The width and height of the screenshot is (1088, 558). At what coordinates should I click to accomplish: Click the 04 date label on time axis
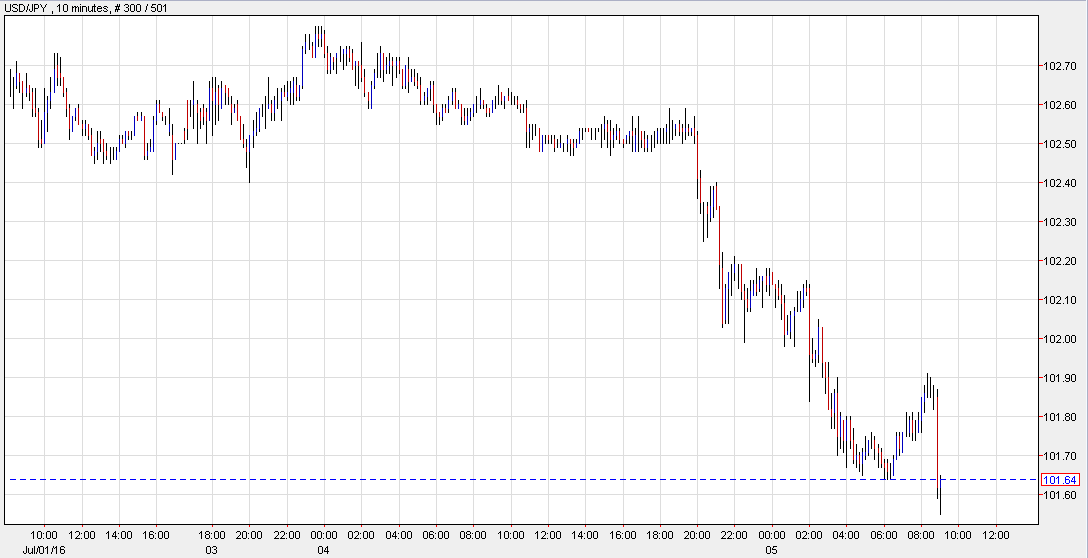[324, 550]
